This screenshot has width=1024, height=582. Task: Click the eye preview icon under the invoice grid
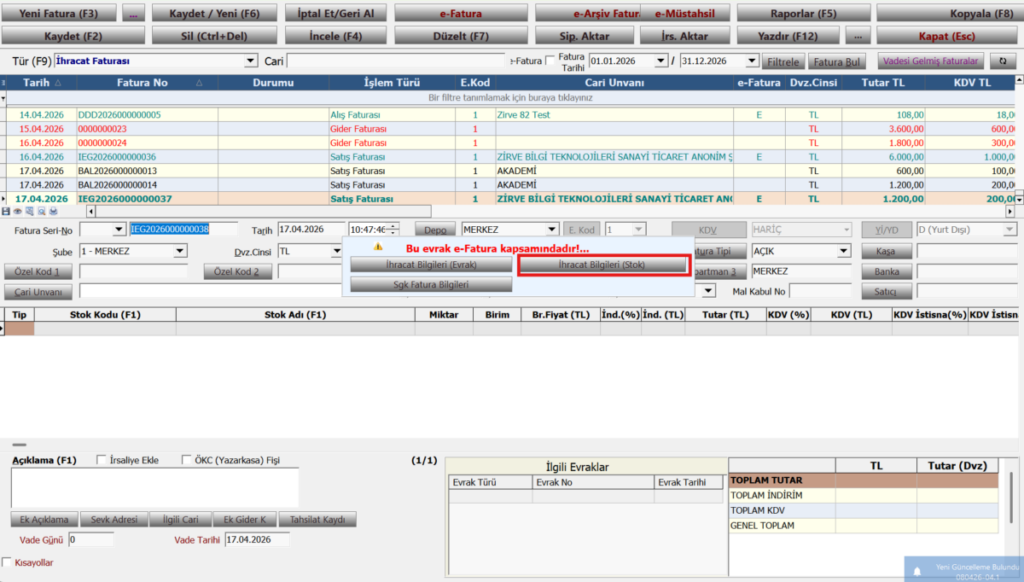[x=18, y=212]
